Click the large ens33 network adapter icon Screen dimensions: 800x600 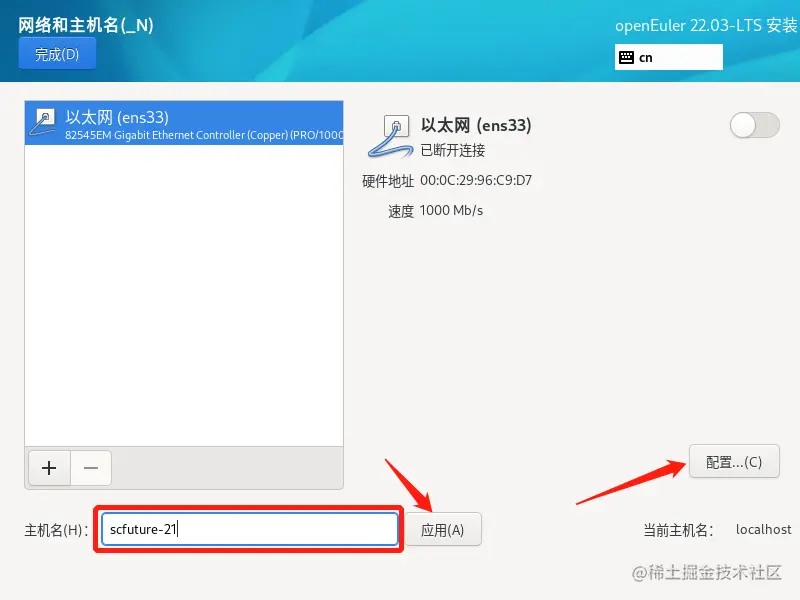click(390, 136)
